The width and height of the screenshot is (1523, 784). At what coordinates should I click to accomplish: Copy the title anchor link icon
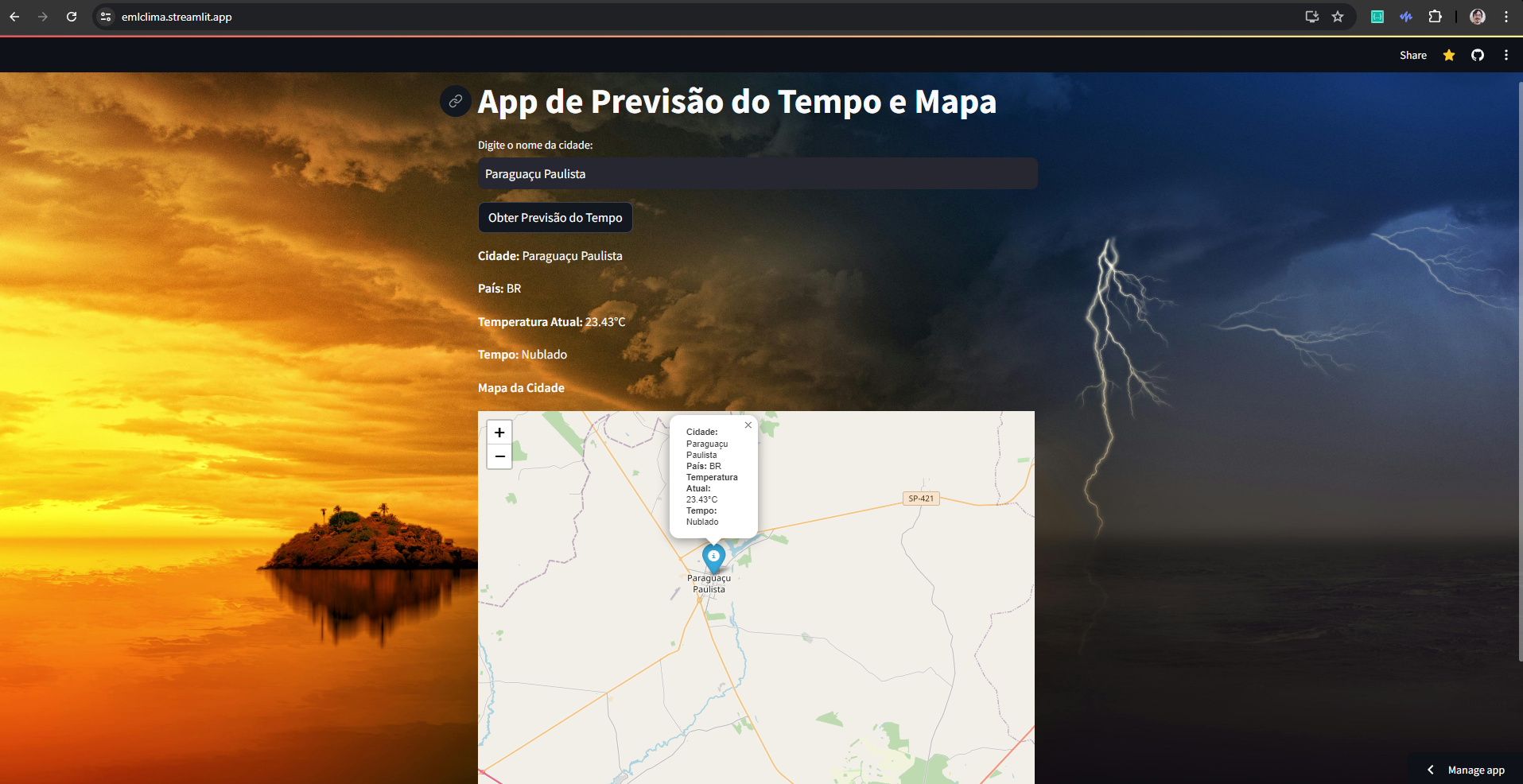click(456, 101)
